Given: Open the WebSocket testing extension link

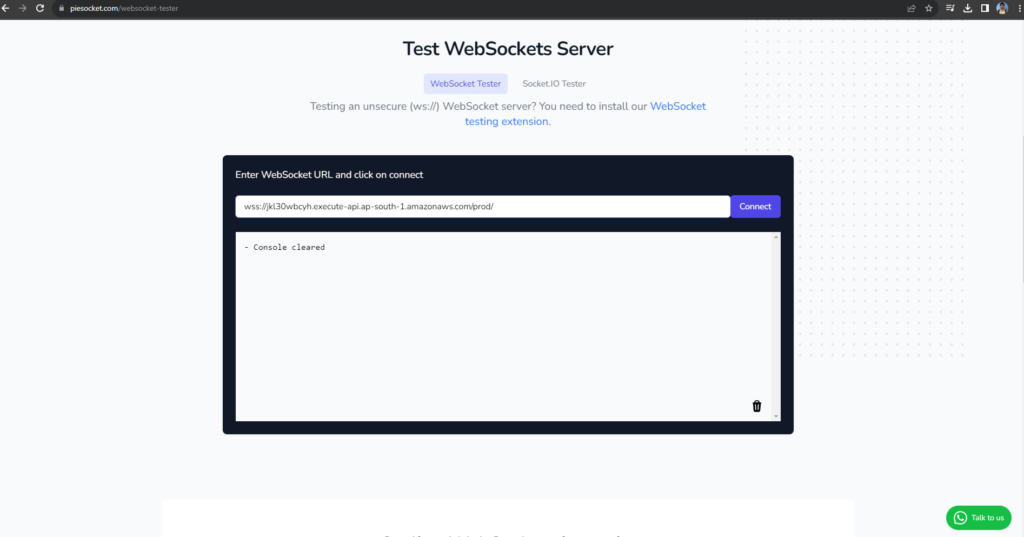Looking at the screenshot, I should click(585, 114).
